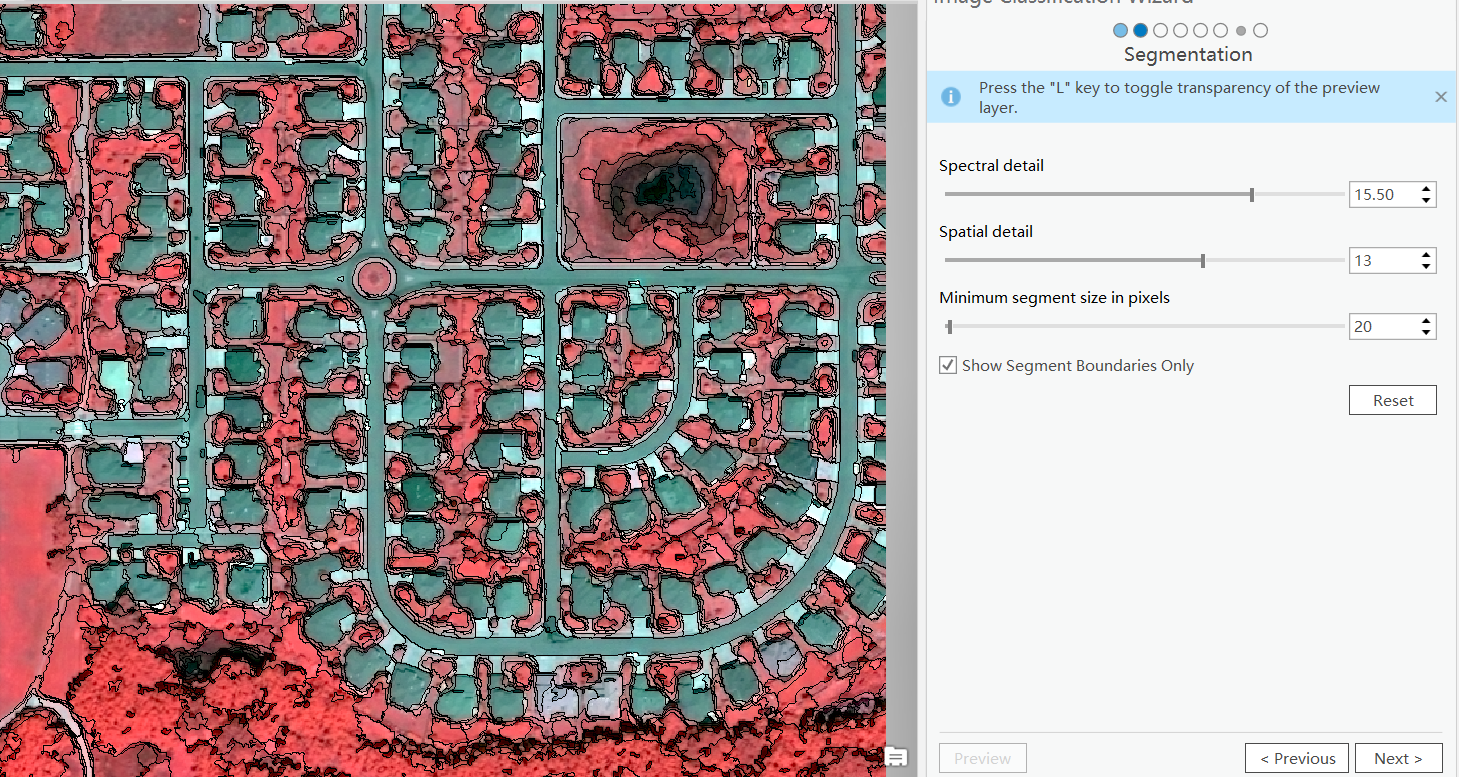Click the Reset button
This screenshot has width=1459, height=777.
[x=1392, y=399]
